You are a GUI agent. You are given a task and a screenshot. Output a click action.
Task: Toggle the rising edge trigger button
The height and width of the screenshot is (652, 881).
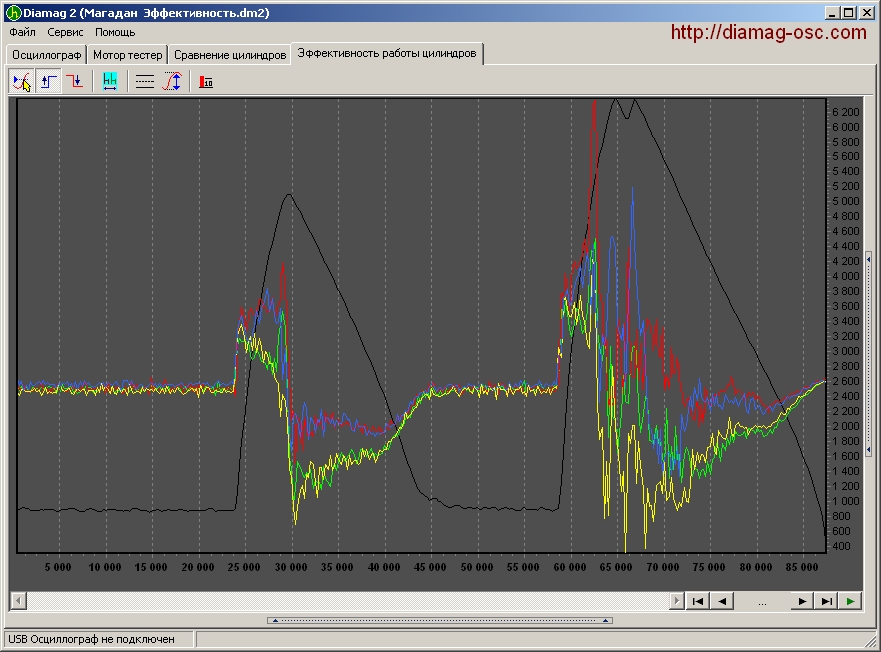tap(49, 82)
